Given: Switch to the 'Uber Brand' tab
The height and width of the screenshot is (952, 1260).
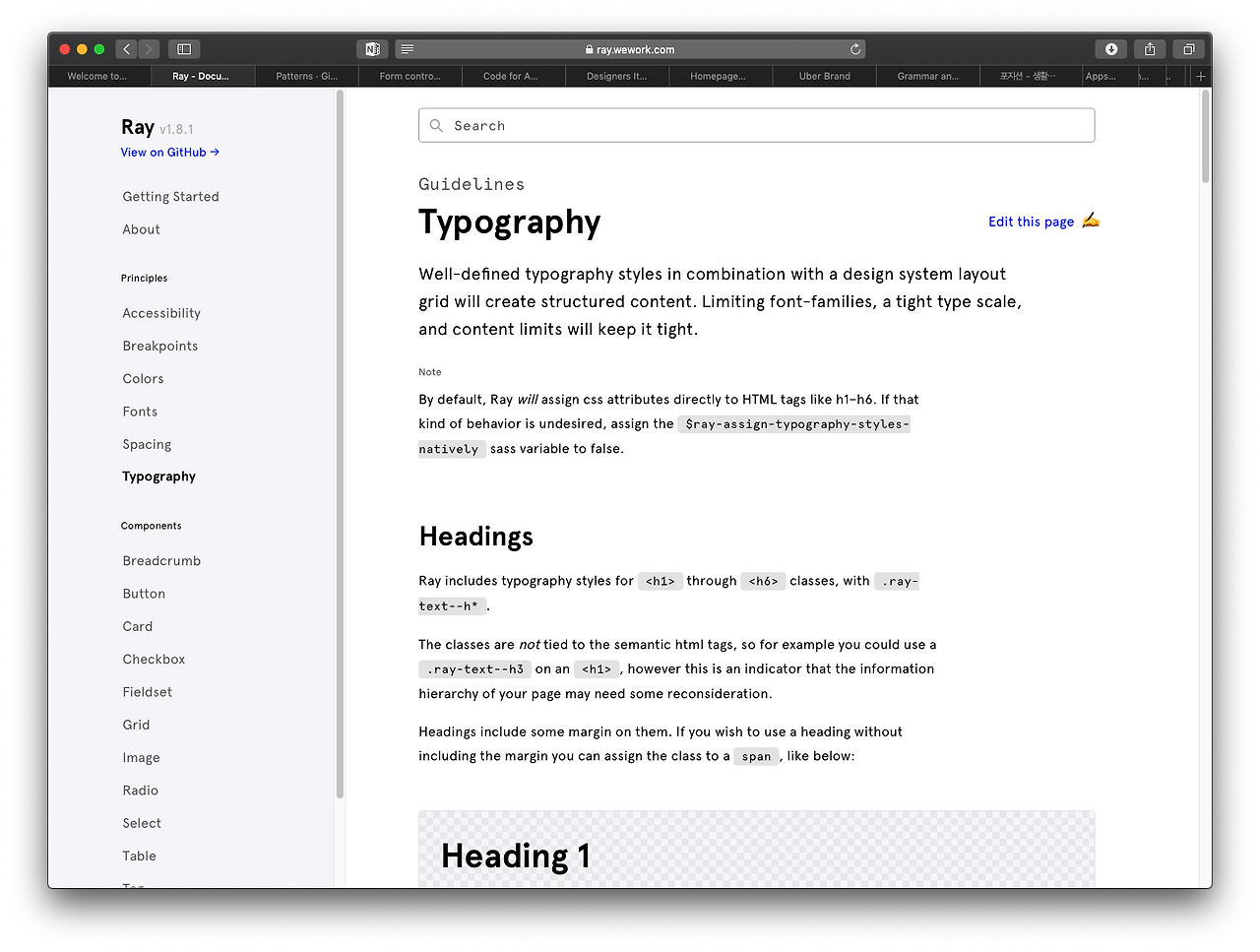Looking at the screenshot, I should point(825,76).
